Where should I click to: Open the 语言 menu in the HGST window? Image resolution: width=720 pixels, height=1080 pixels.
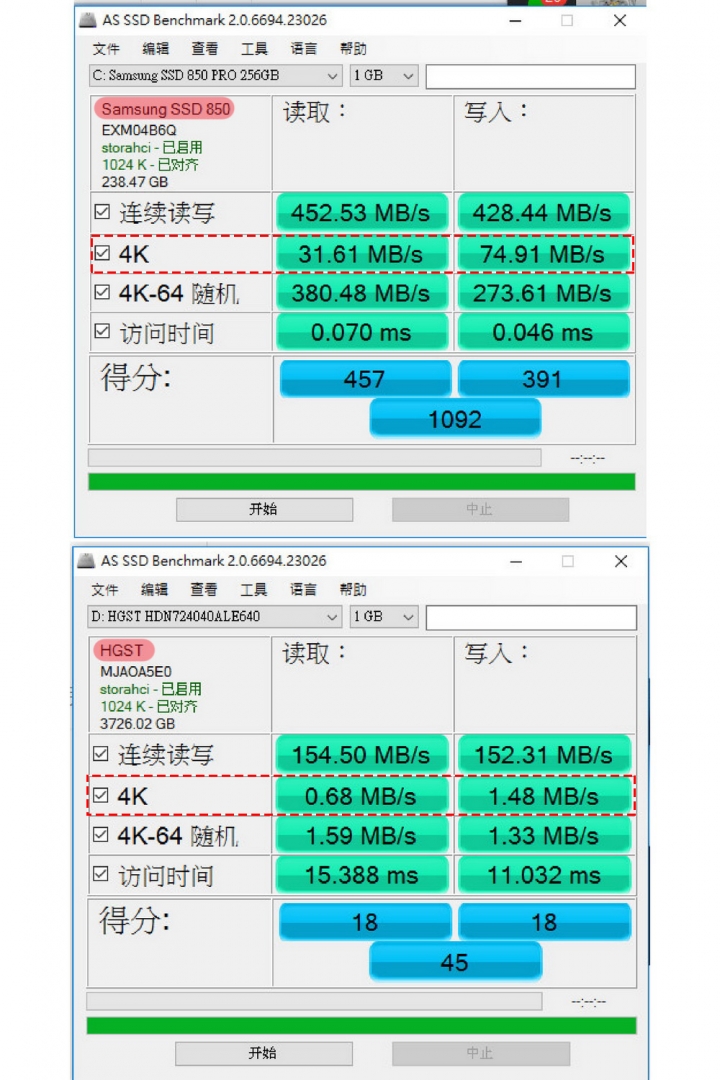coord(304,590)
